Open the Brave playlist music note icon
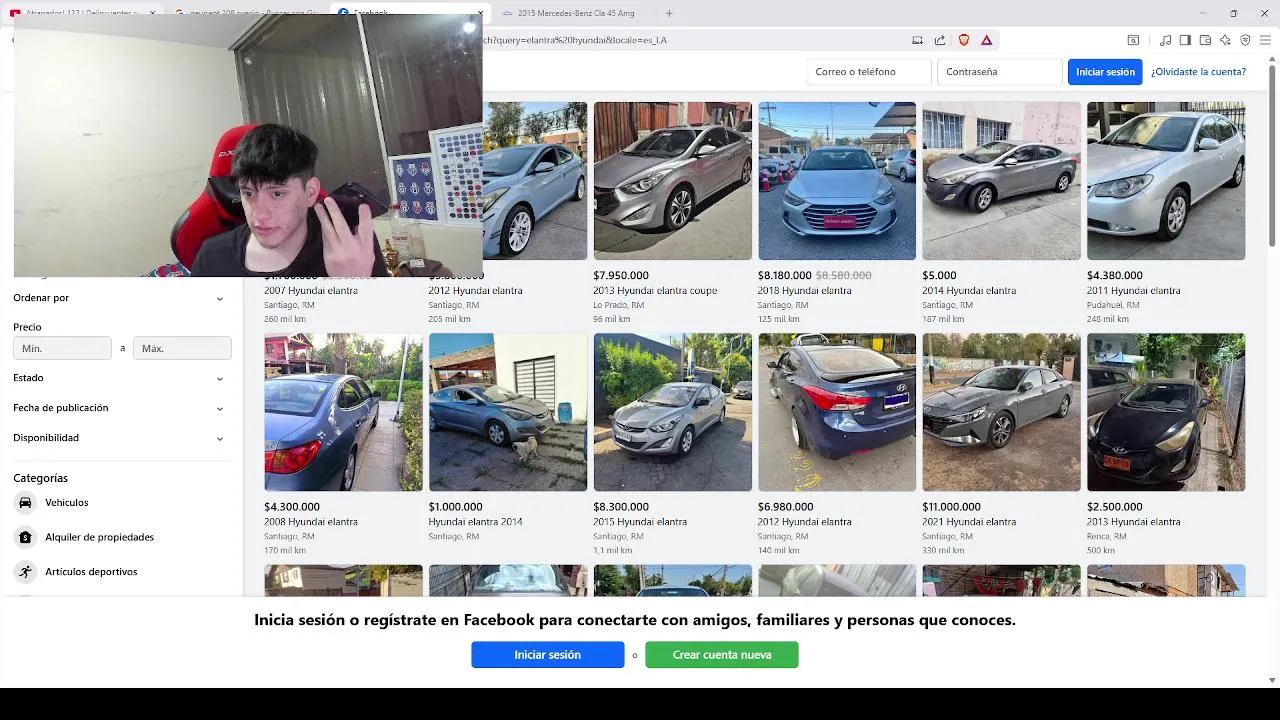Viewport: 1280px width, 720px height. pos(1165,40)
